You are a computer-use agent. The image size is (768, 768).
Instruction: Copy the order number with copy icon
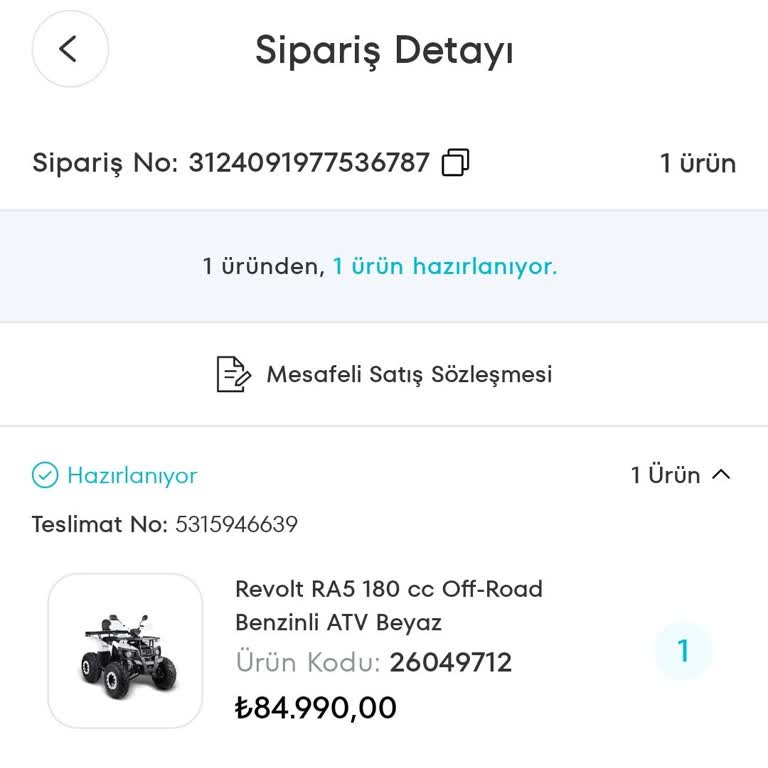pyautogui.click(x=455, y=162)
